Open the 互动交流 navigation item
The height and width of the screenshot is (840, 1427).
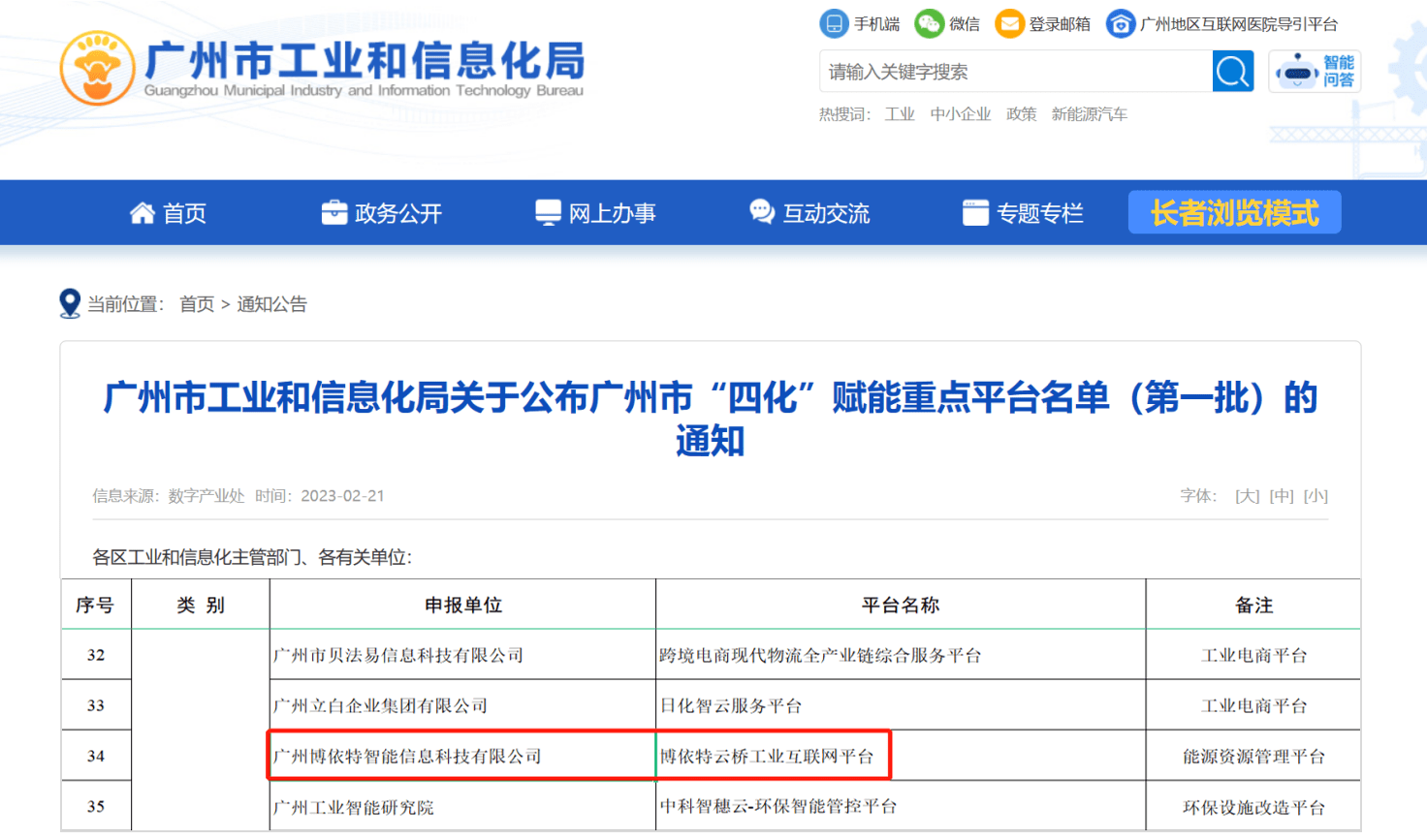[x=809, y=213]
